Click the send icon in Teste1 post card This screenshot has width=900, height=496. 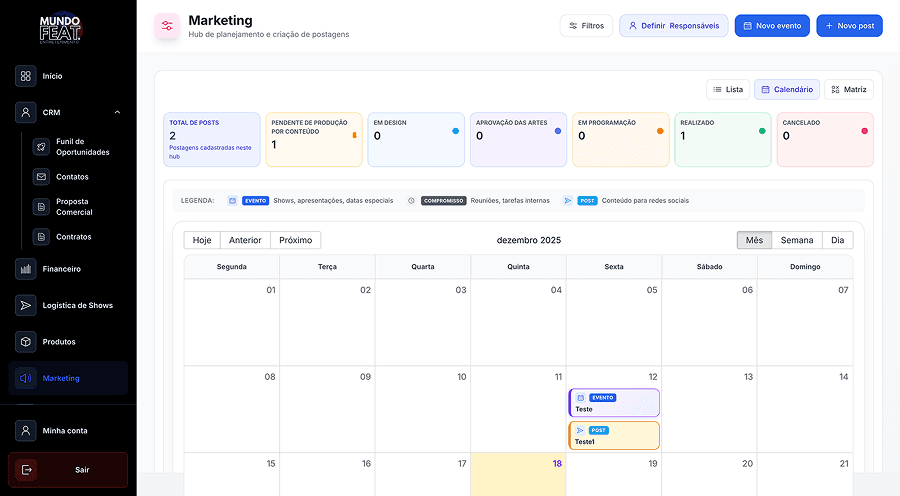point(580,431)
